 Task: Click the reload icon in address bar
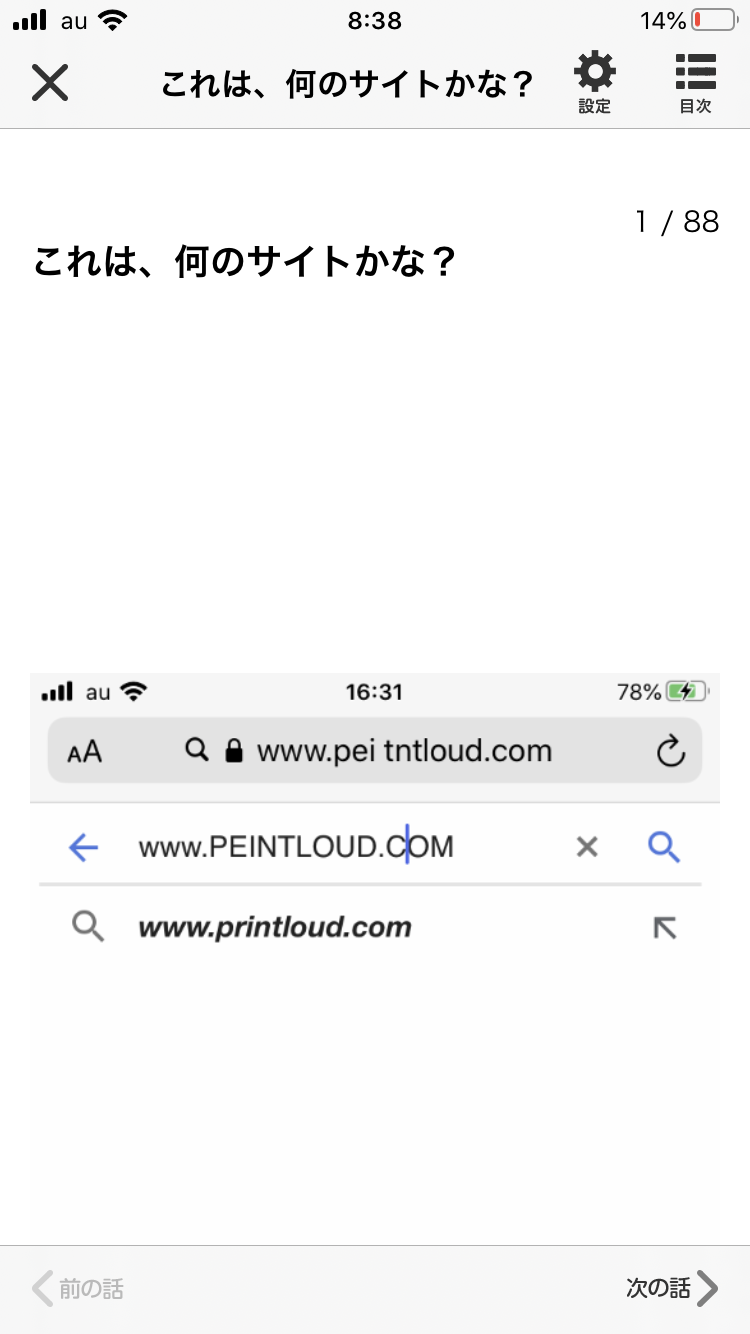pyautogui.click(x=670, y=751)
